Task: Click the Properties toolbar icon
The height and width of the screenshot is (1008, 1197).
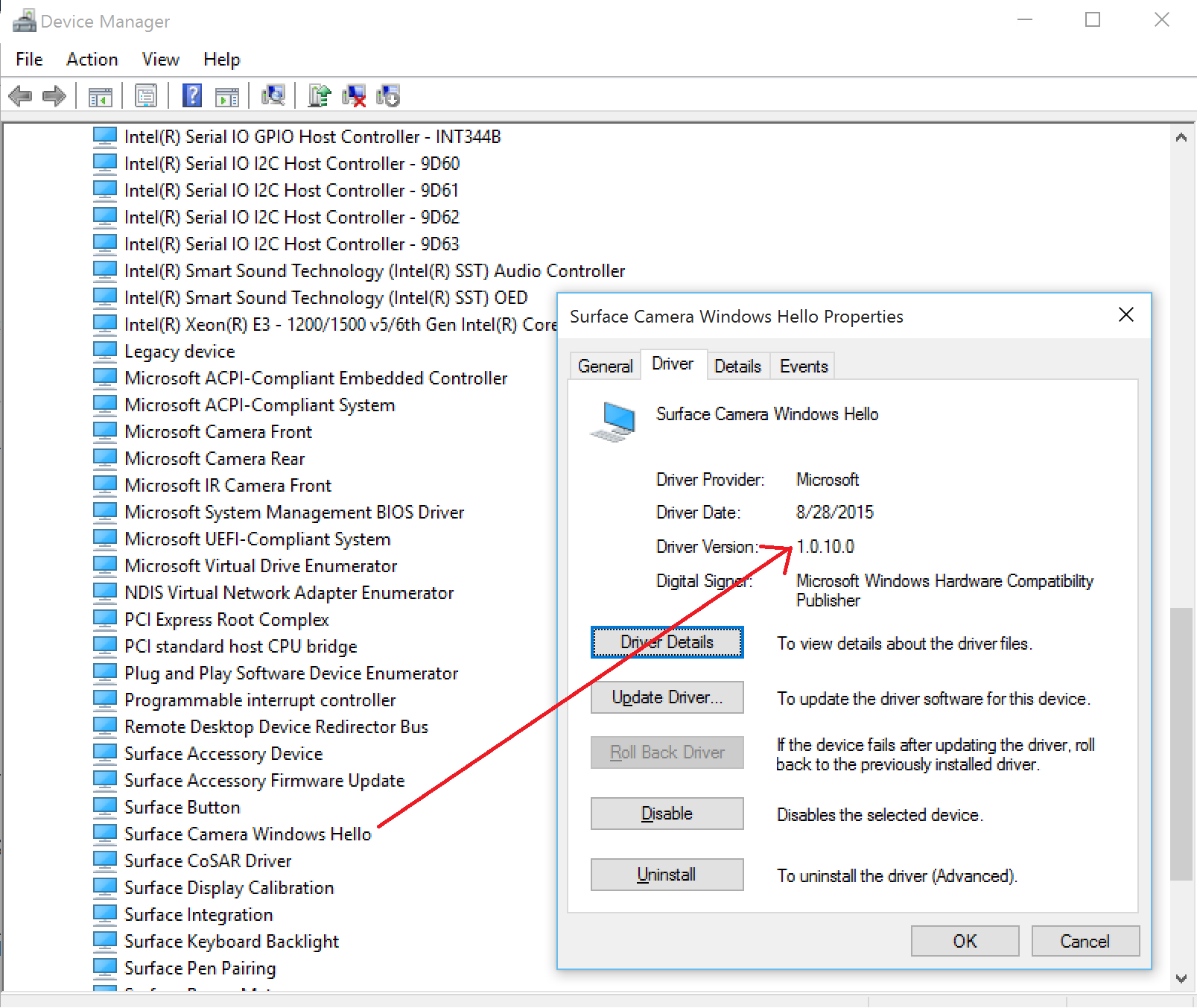Action: [x=146, y=96]
